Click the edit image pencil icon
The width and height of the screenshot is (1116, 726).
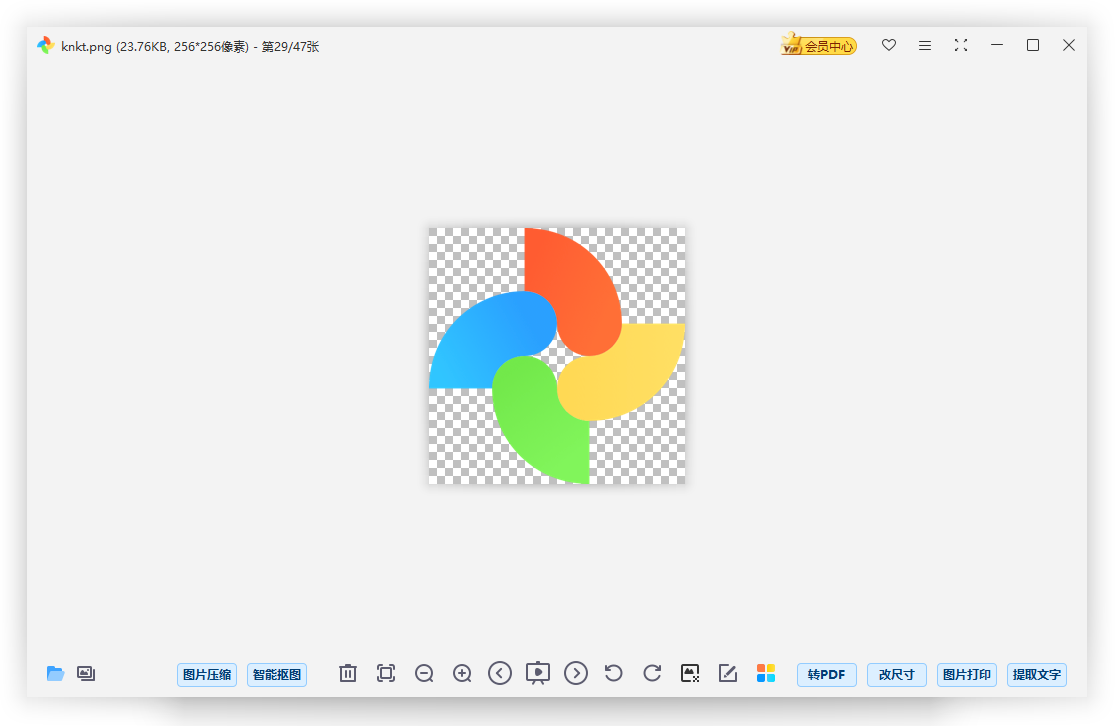pos(728,674)
